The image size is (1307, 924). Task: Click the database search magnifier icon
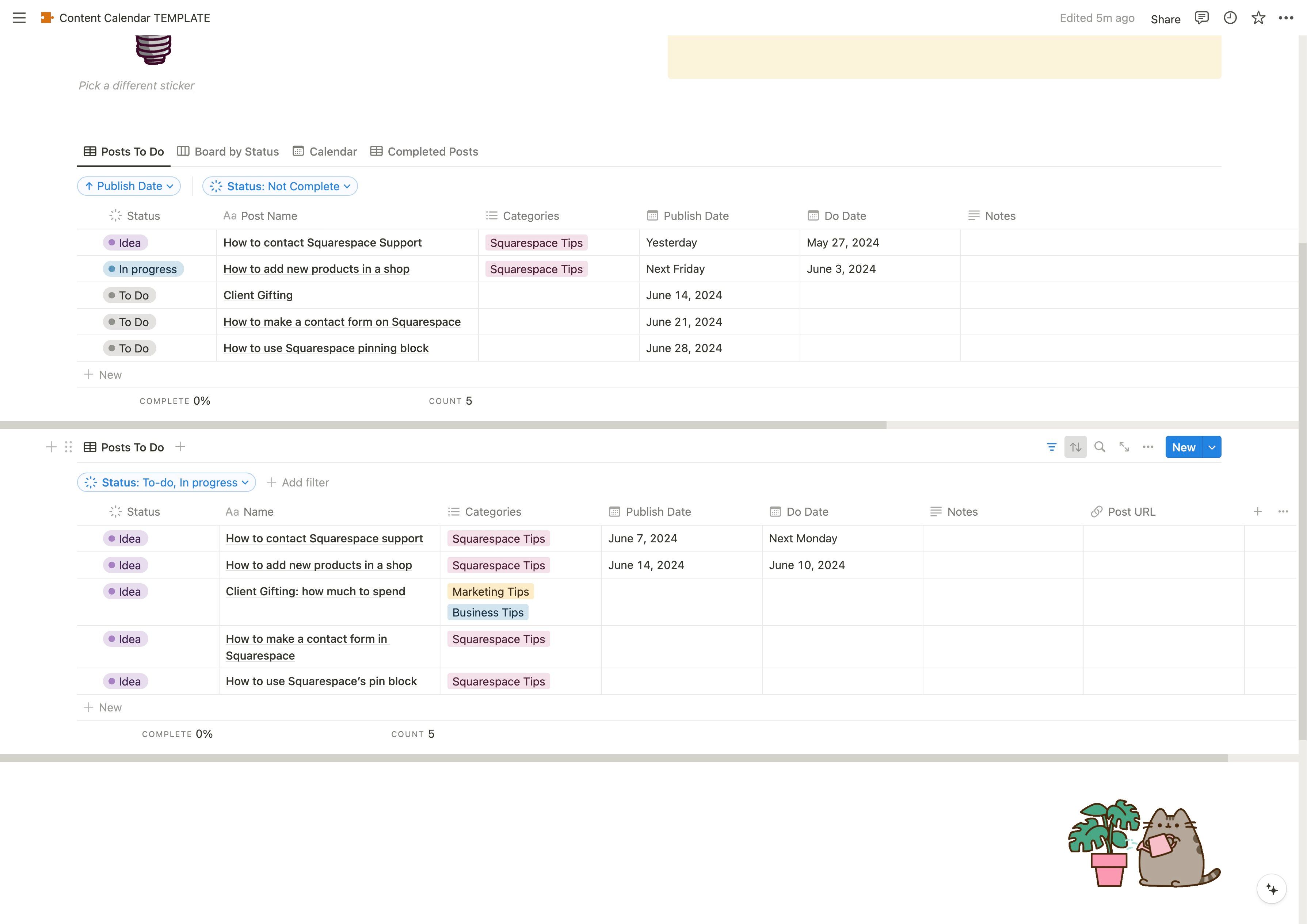pyautogui.click(x=1100, y=447)
